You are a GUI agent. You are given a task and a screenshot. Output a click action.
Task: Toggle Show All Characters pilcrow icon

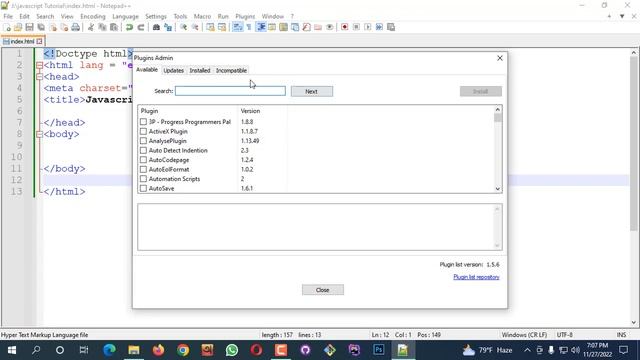pos(249,27)
